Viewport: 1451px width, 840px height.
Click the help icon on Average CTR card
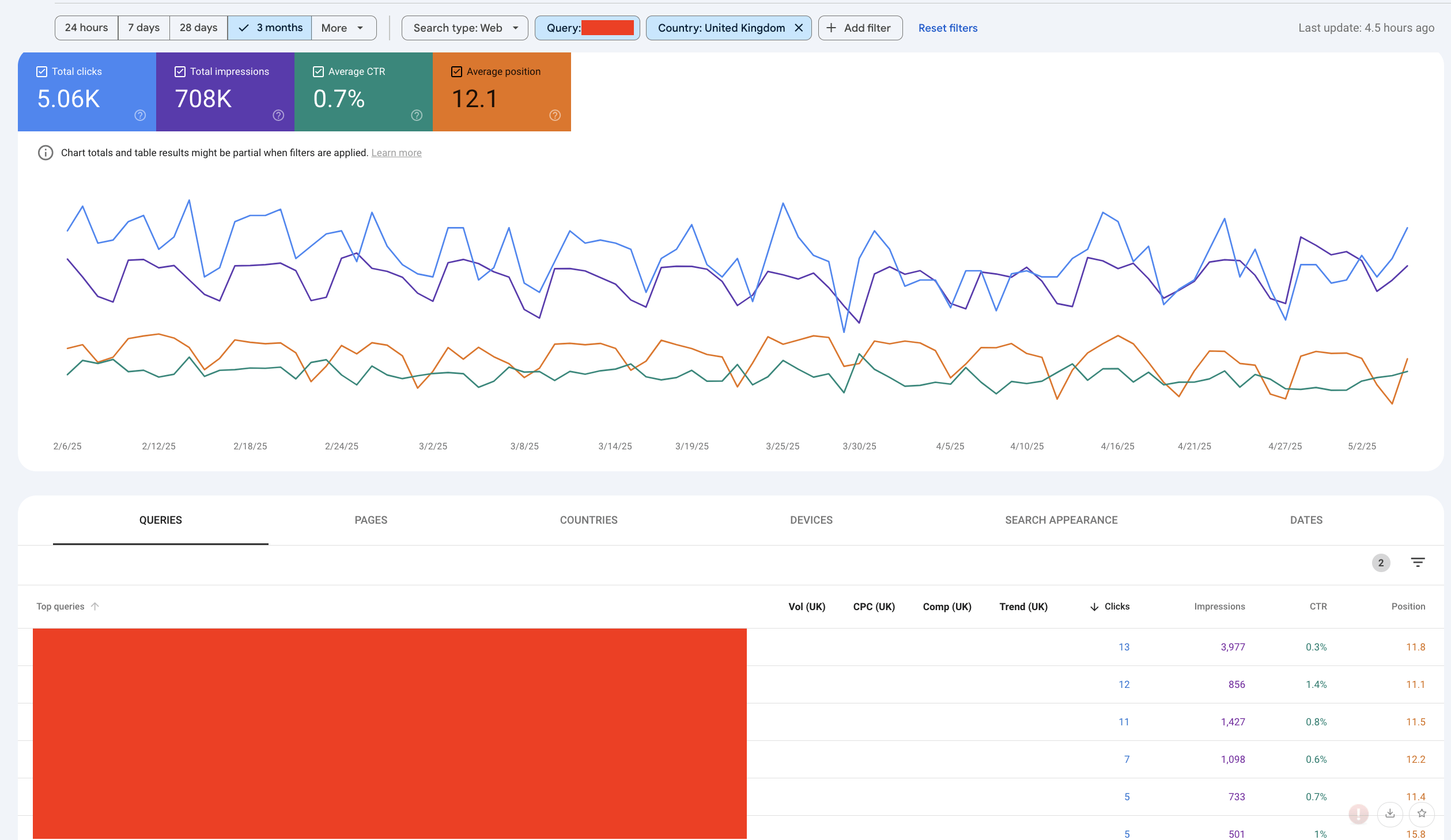(x=417, y=115)
